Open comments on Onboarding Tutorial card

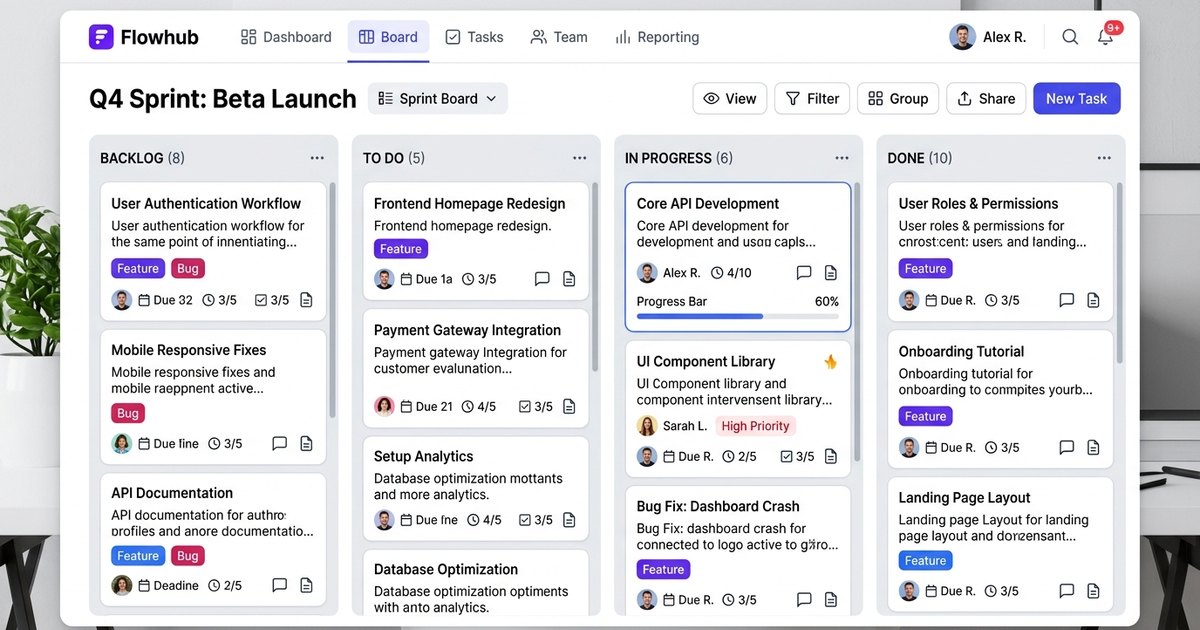[1067, 448]
